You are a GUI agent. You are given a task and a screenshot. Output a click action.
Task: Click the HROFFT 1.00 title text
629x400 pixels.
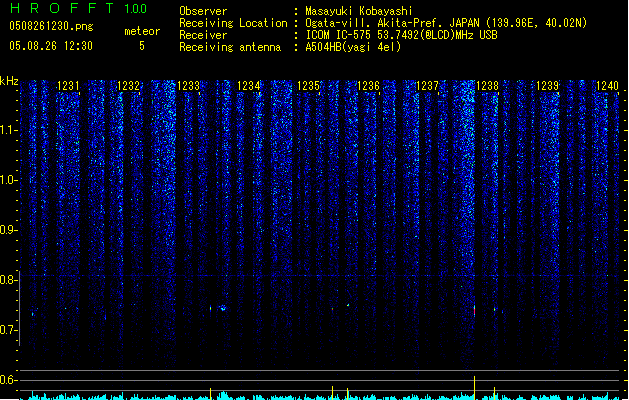point(78,8)
